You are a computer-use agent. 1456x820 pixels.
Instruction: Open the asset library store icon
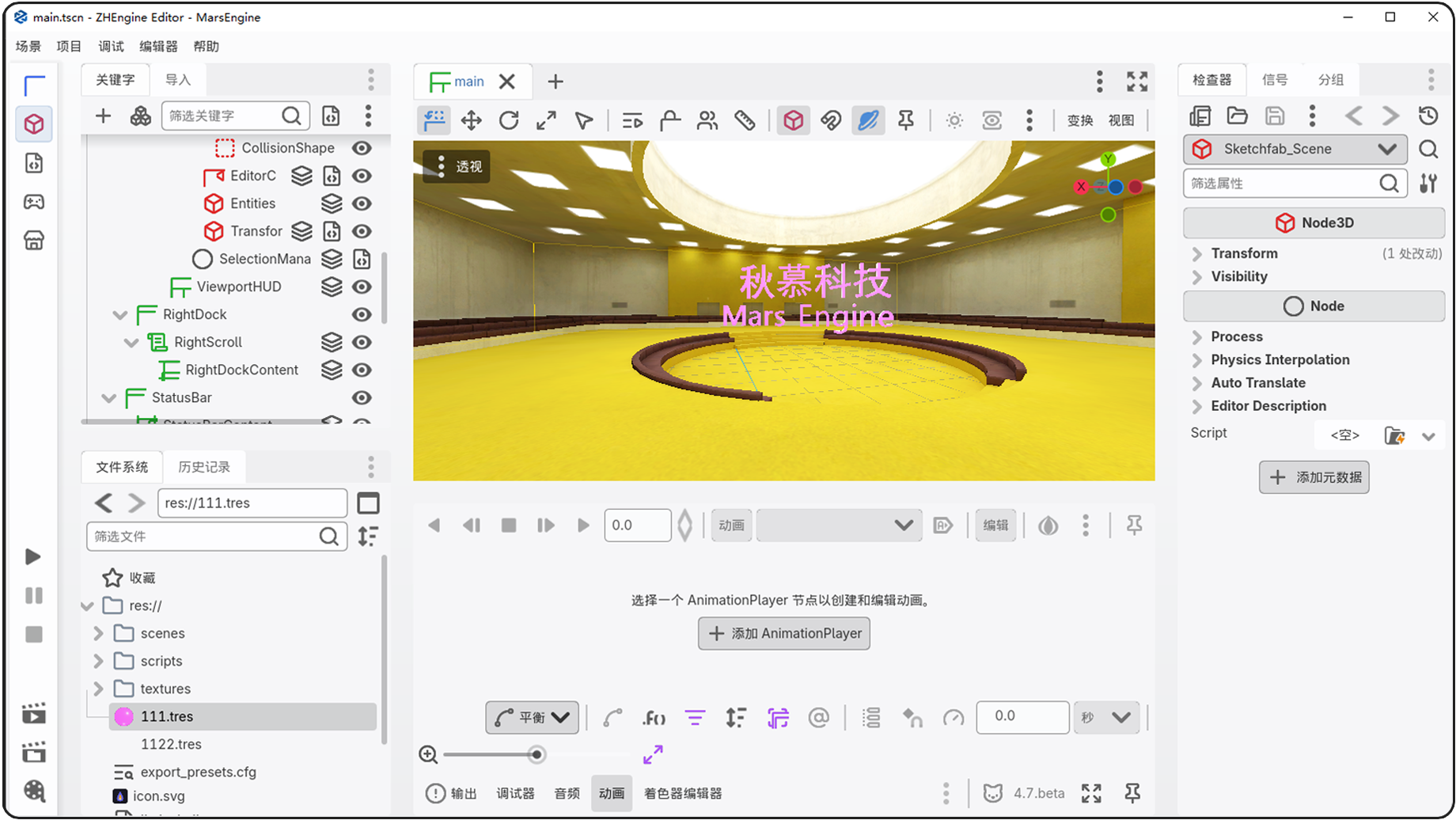point(34,241)
